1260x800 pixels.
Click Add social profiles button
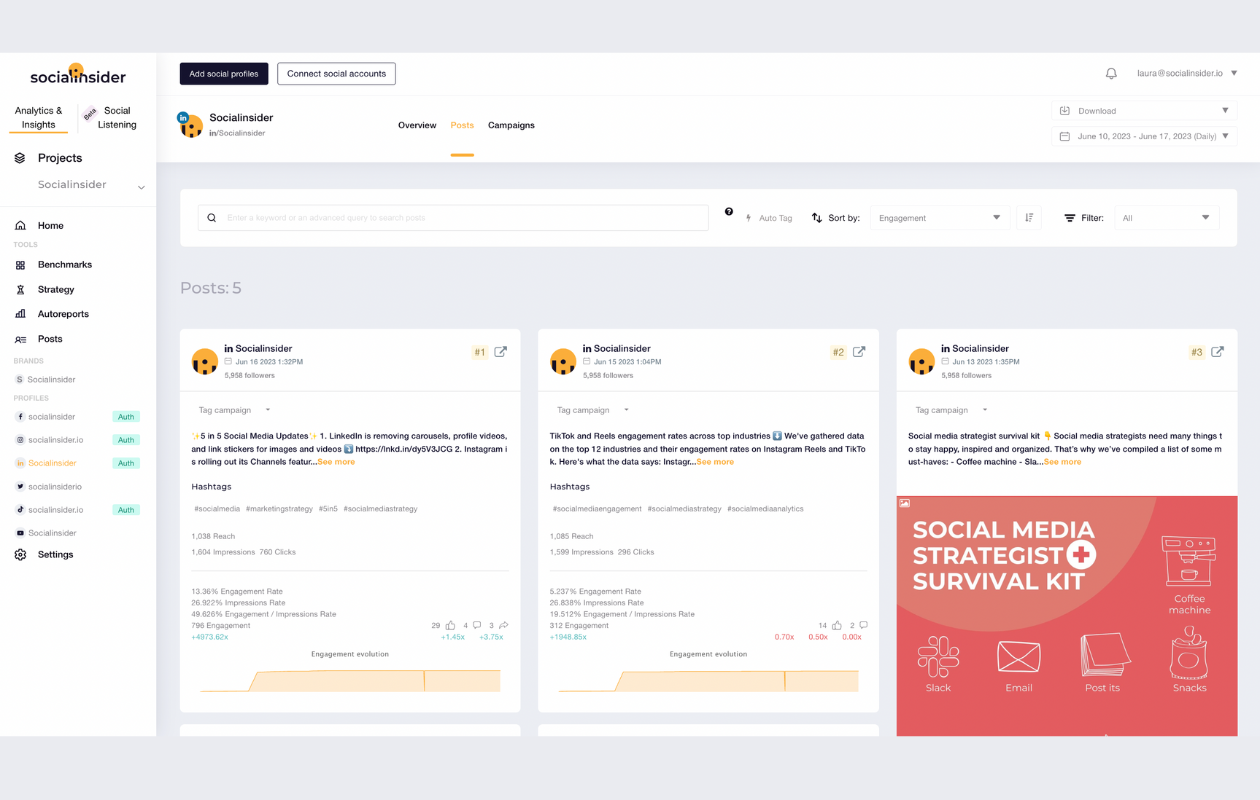click(x=224, y=74)
